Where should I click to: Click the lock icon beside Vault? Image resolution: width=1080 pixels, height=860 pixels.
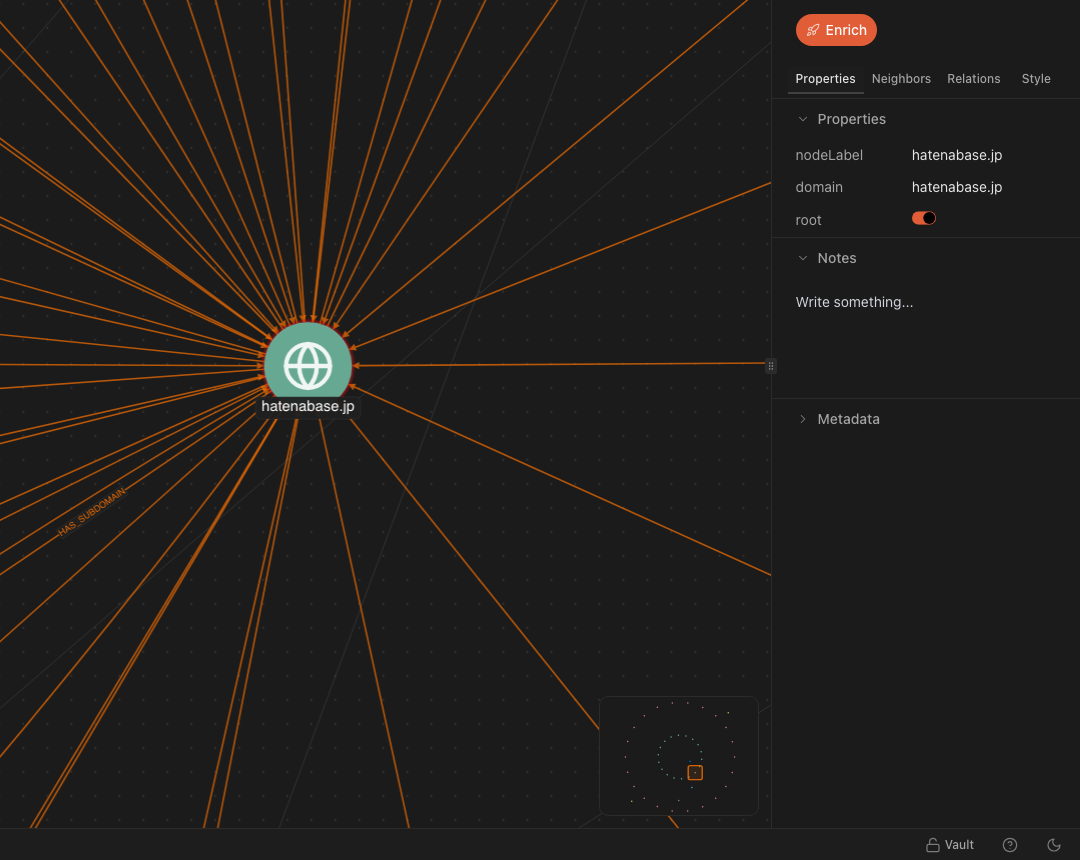pos(933,845)
